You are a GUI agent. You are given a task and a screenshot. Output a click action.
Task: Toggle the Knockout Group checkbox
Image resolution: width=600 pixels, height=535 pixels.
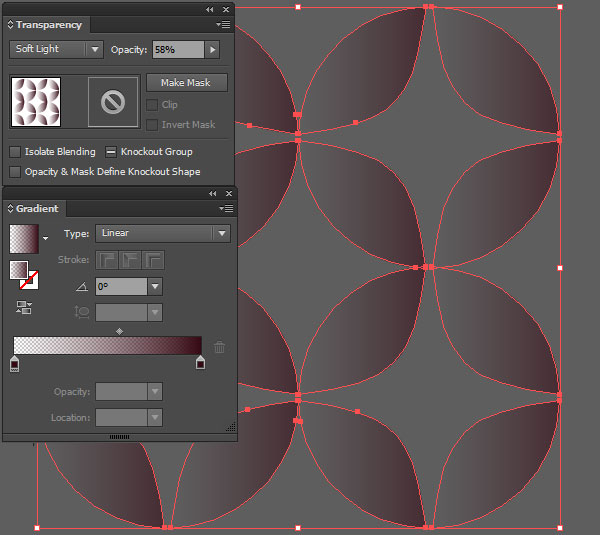(112, 152)
